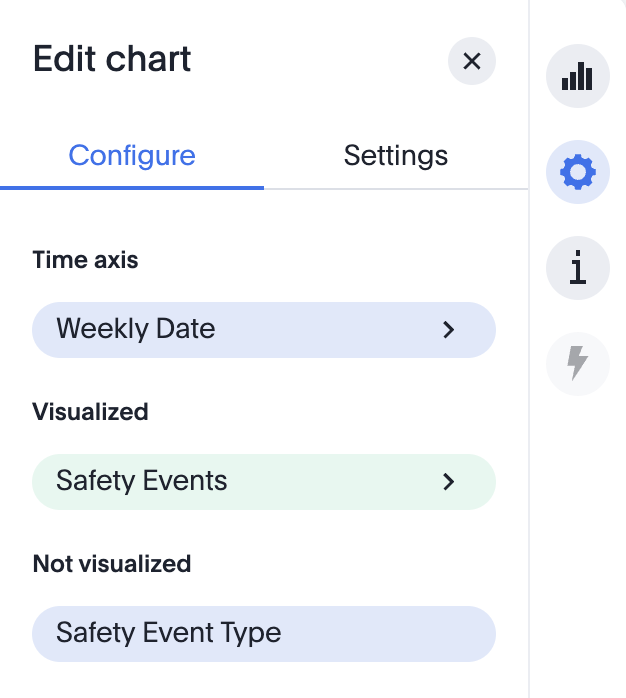
Task: Expand the Safety Events chevron arrow
Action: (x=449, y=481)
